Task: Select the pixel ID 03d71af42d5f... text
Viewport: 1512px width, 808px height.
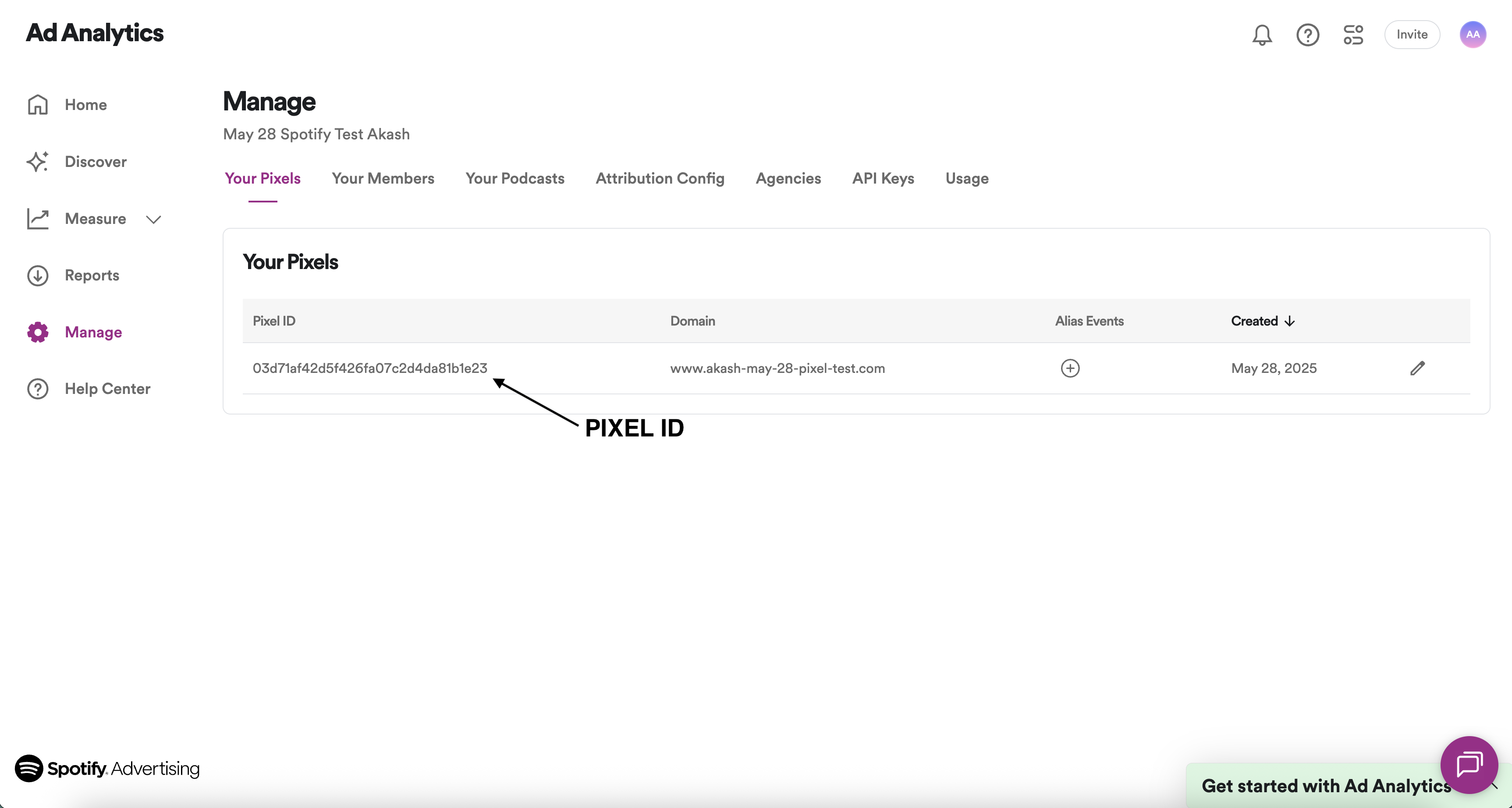Action: tap(370, 369)
